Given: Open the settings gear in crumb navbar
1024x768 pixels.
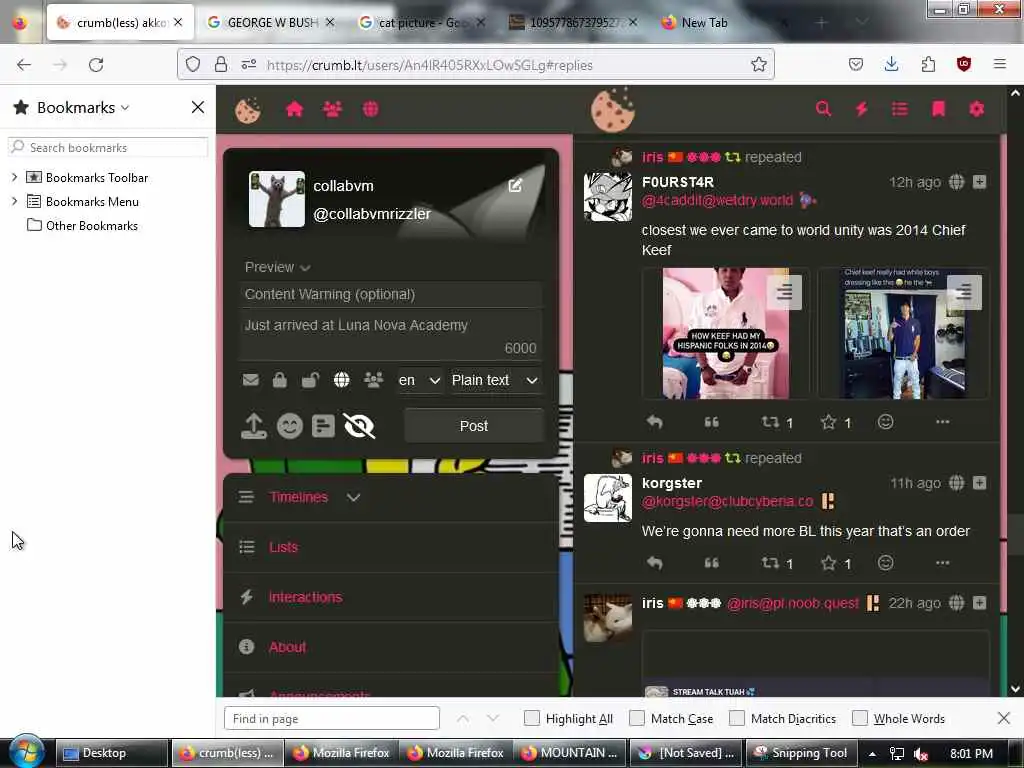Looking at the screenshot, I should click(x=976, y=109).
